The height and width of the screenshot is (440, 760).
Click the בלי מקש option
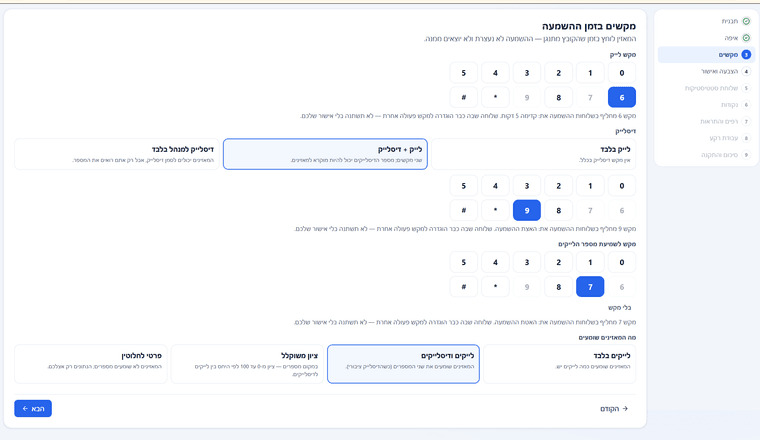click(x=619, y=308)
